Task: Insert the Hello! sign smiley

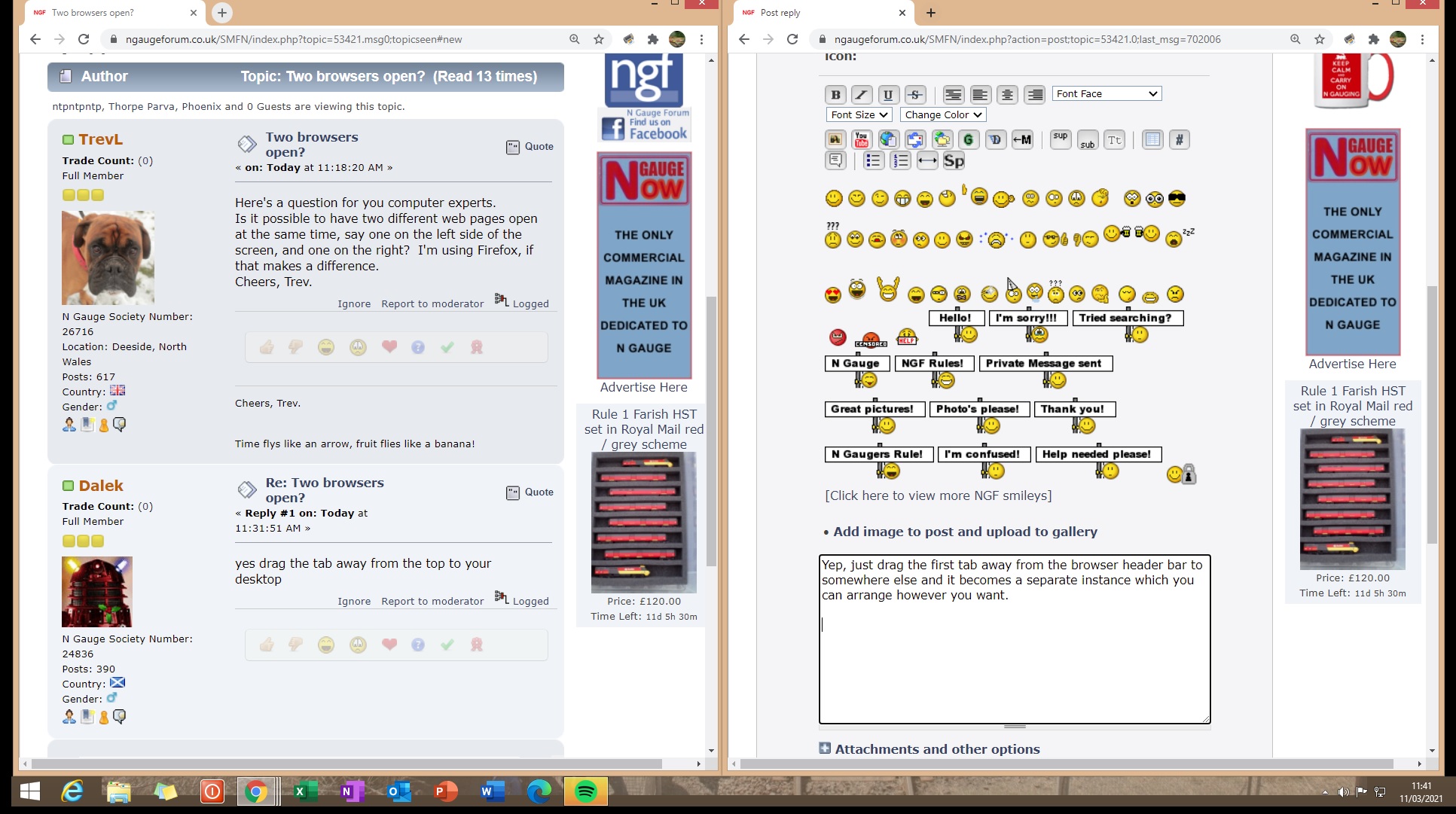Action: (957, 325)
